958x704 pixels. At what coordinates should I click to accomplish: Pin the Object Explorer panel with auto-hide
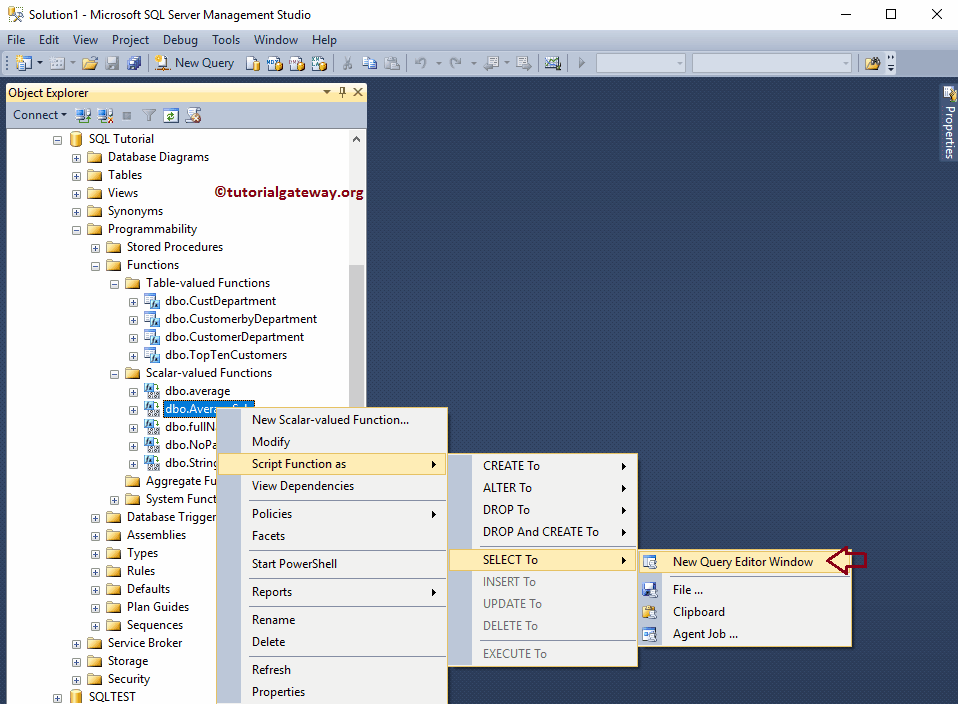coord(342,92)
